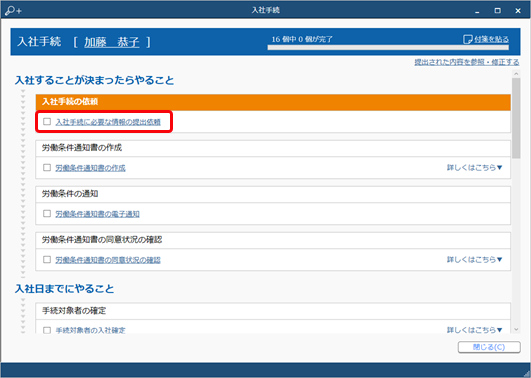The image size is (531, 378).
Task: Click the 入社することが決まったらやること heading
Action: pos(94,81)
